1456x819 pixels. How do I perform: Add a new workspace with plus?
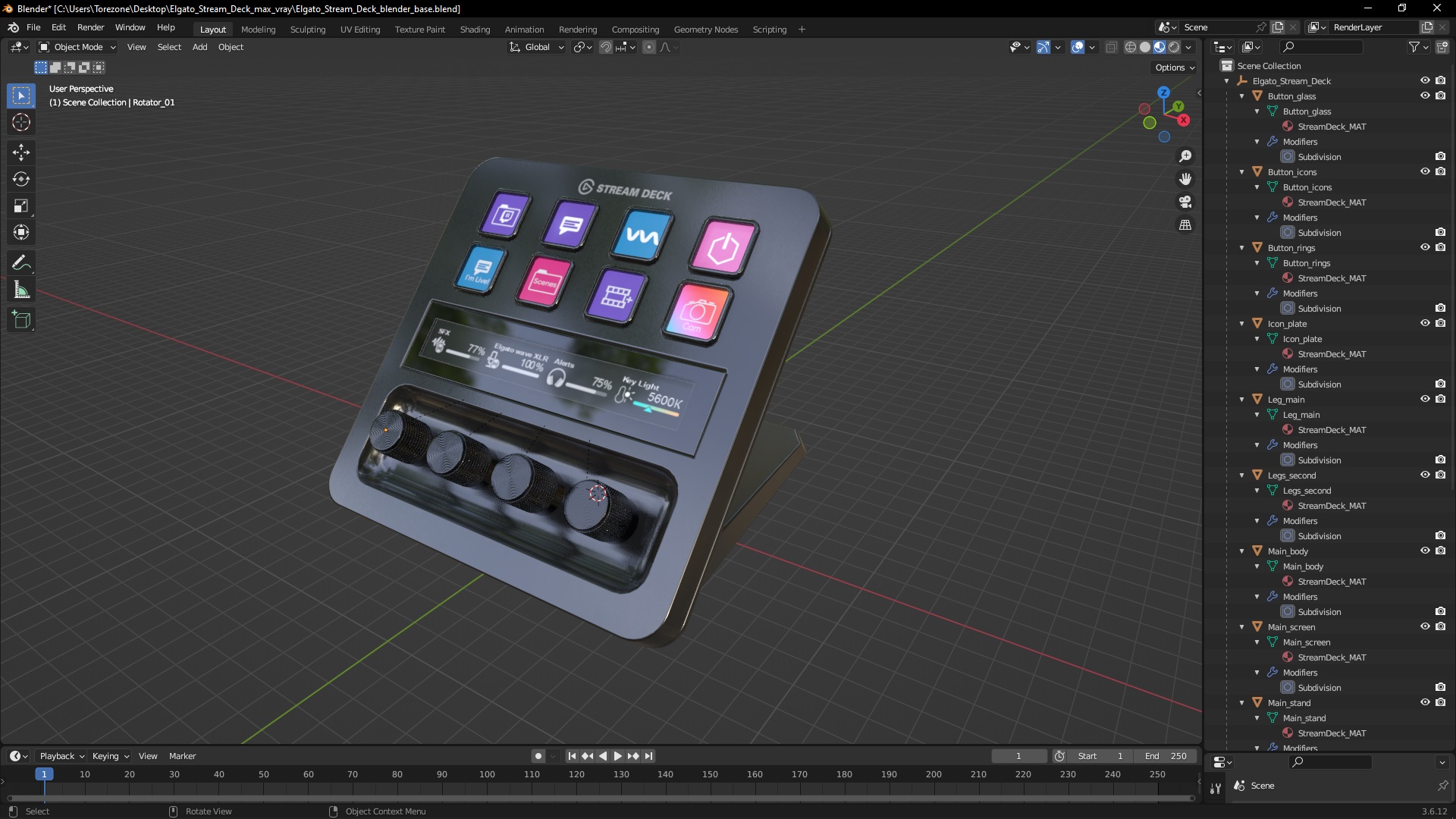[802, 30]
